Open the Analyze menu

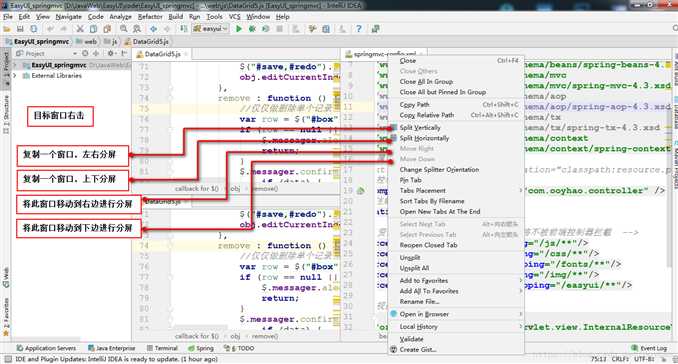tap(120, 17)
